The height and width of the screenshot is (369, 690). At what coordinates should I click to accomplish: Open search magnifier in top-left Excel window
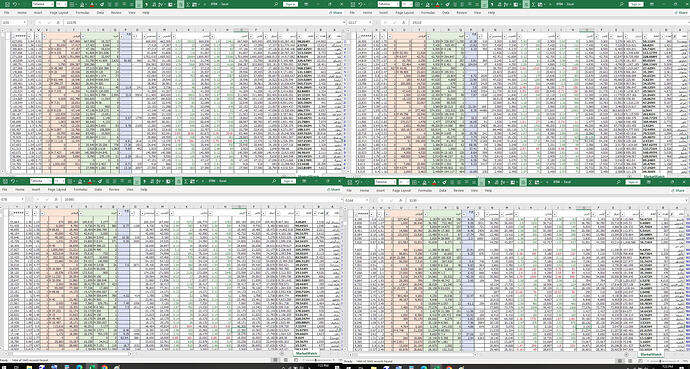[x=275, y=4]
